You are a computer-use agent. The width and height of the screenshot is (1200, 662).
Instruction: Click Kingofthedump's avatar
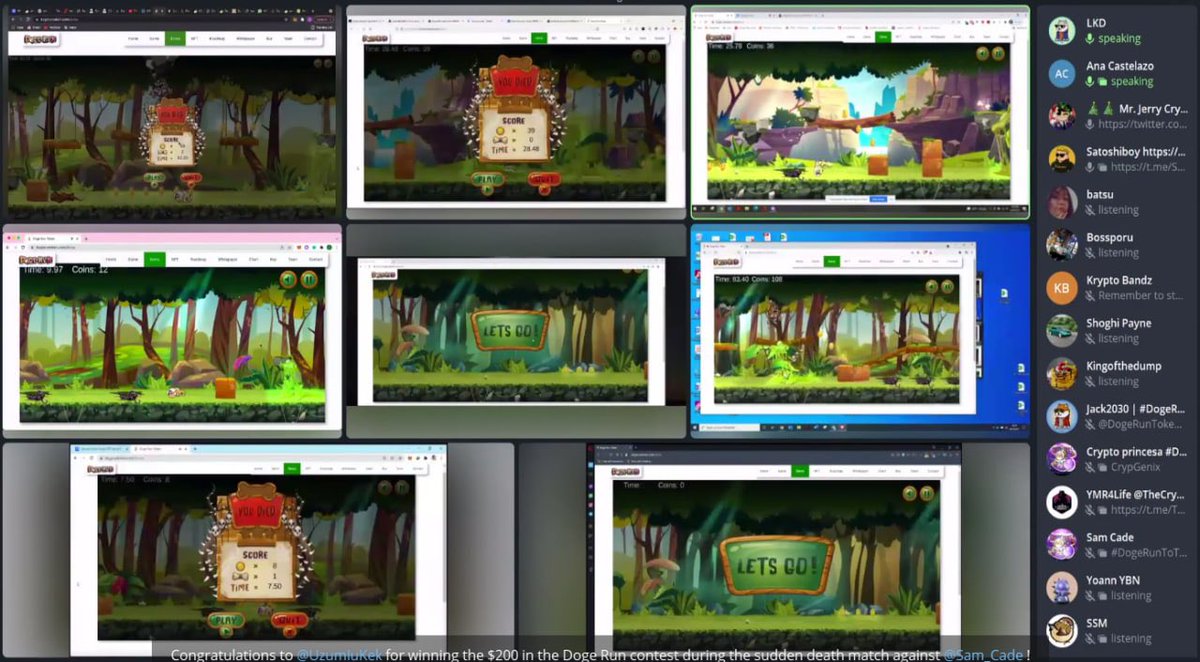tap(1062, 373)
